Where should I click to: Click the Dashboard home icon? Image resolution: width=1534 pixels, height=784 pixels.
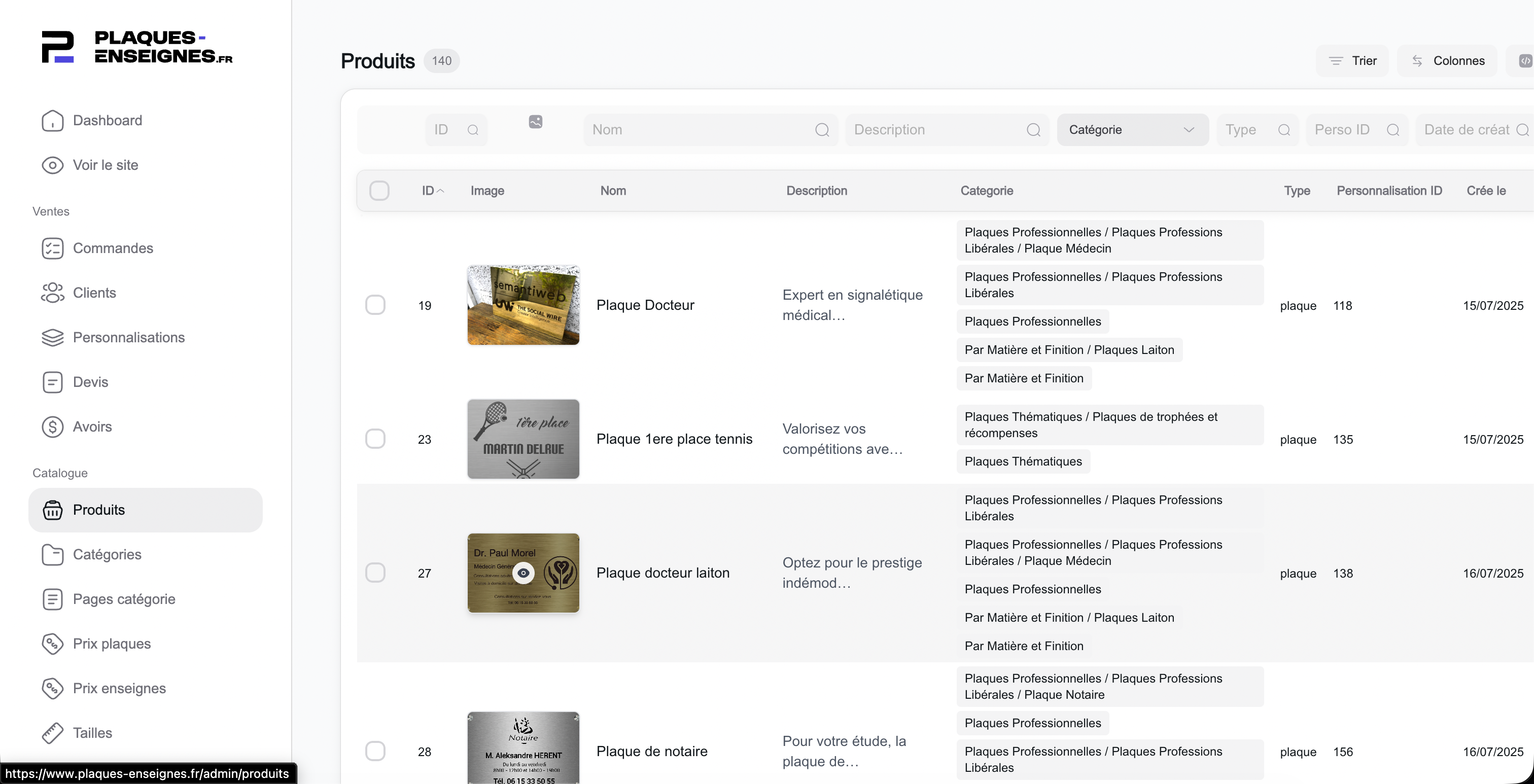(x=52, y=121)
